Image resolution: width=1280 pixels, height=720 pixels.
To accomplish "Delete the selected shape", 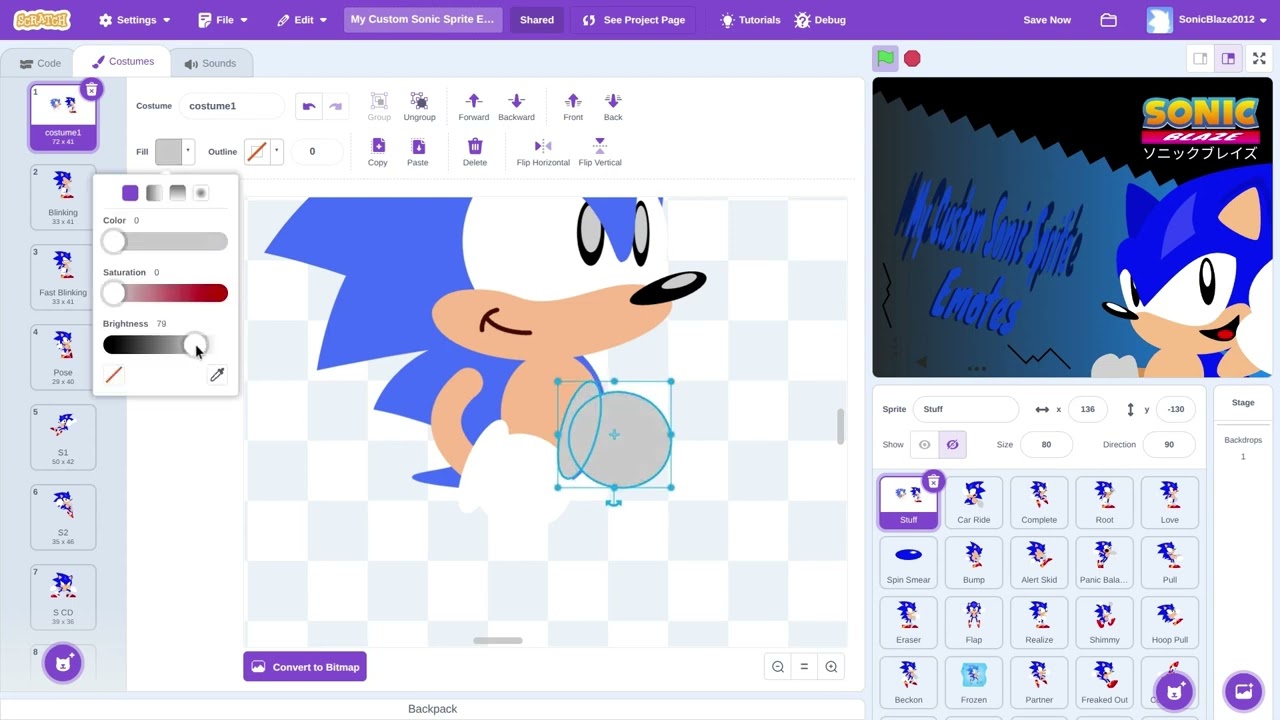I will [475, 152].
